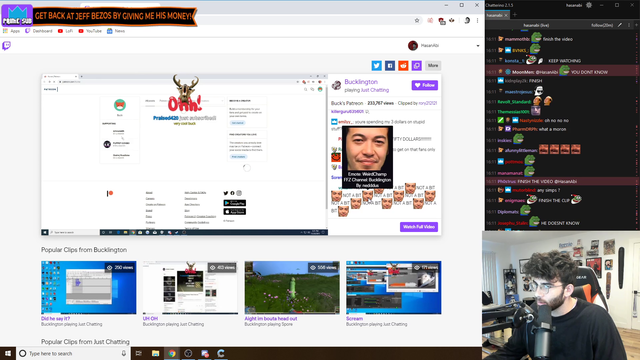Click Bucklington's avatar beside the clip
Viewport: 640px width, 360px height.
tap(336, 85)
